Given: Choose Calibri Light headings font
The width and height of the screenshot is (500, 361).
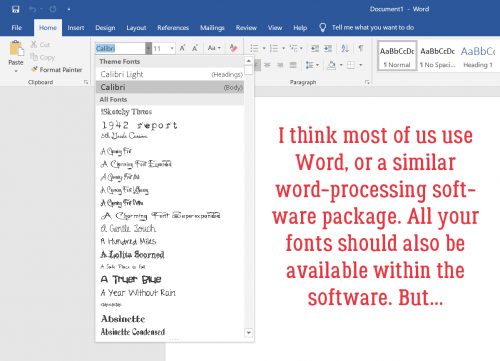Looking at the screenshot, I should pyautogui.click(x=170, y=74).
